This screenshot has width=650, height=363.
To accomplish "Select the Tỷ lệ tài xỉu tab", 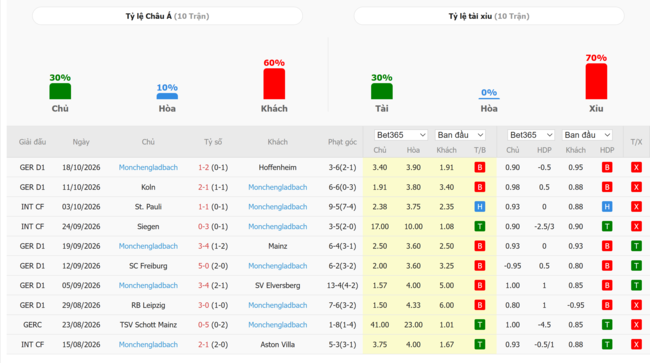I will [x=489, y=16].
